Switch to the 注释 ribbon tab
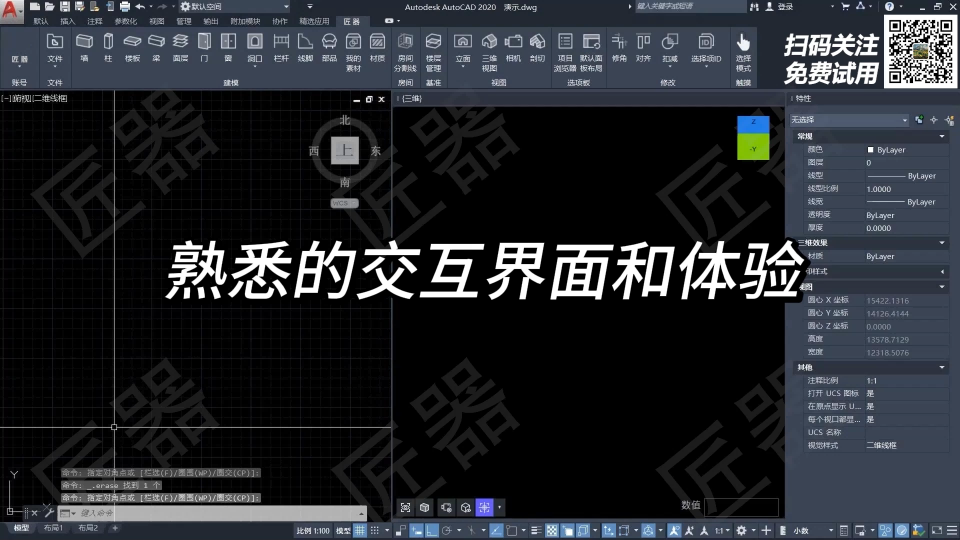The image size is (960, 540). coord(94,21)
